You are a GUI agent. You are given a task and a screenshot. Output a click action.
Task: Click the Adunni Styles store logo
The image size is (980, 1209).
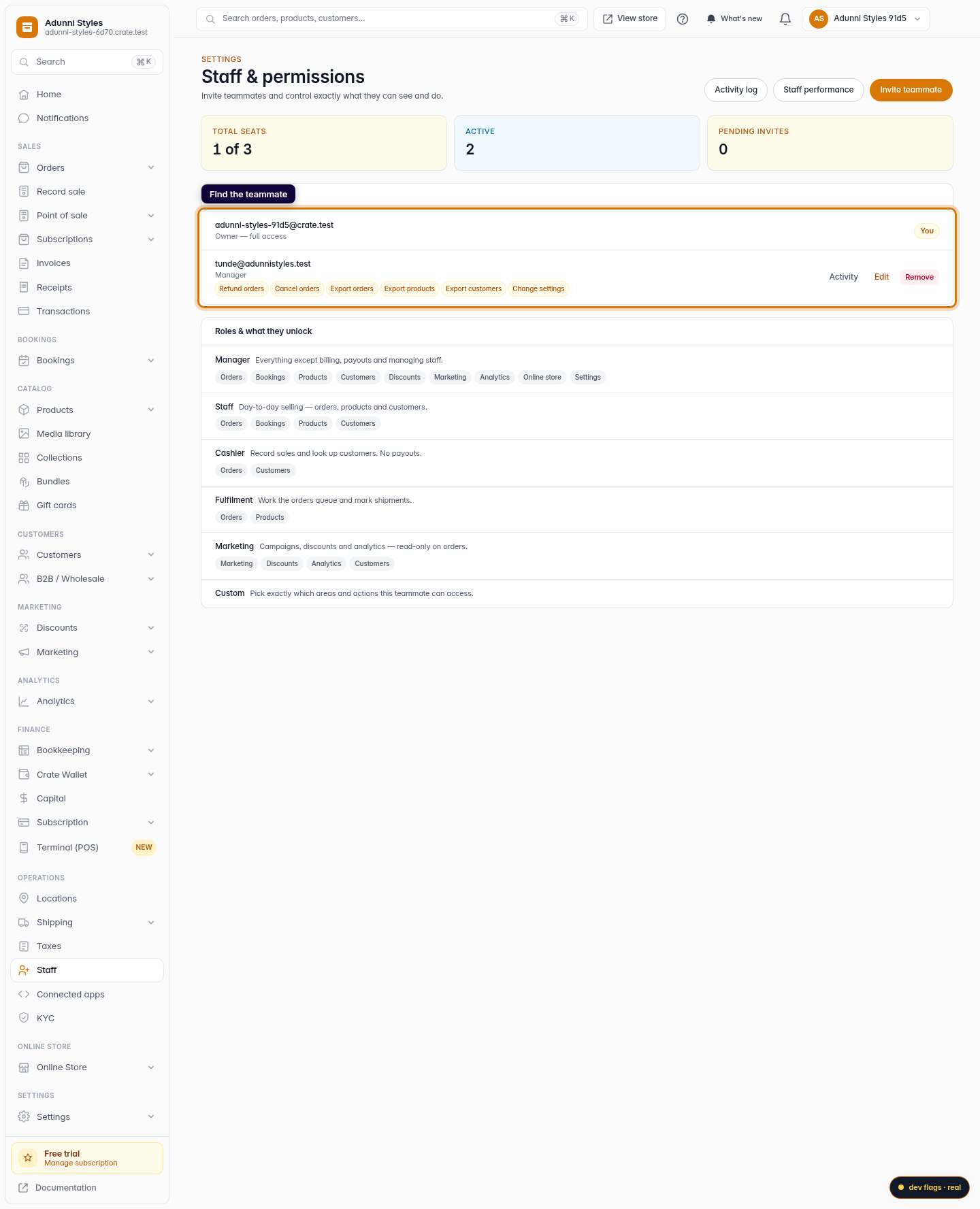point(27,27)
